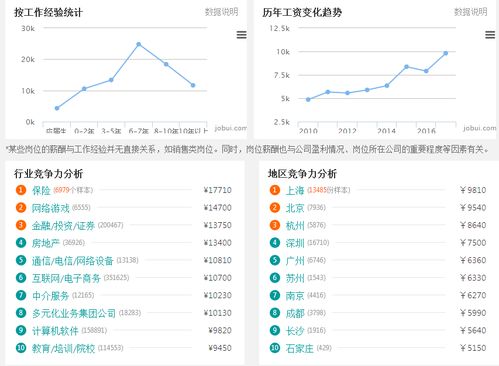Click the rank 10 badge beside 石家庄

pos(275,348)
